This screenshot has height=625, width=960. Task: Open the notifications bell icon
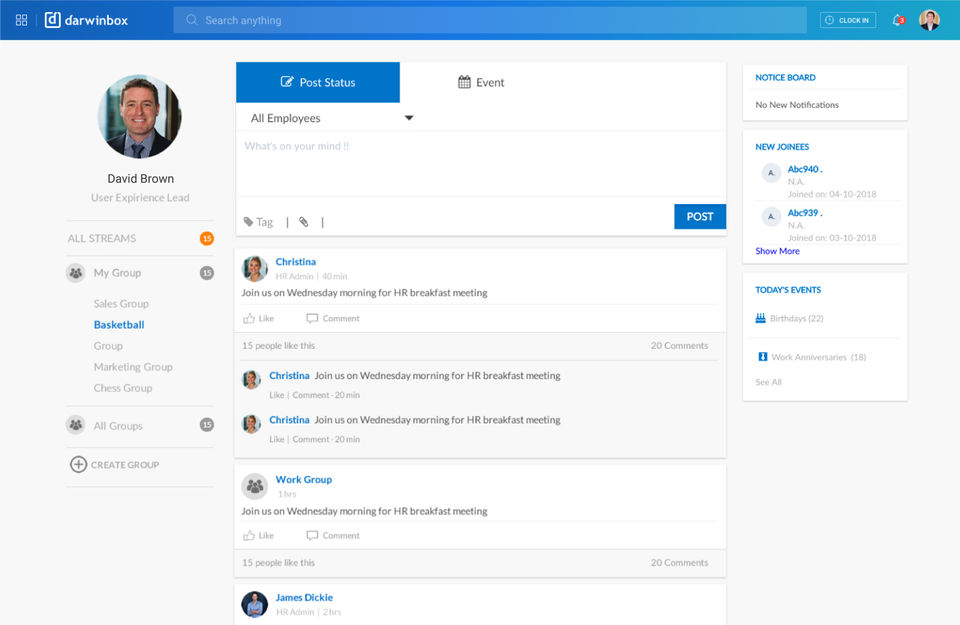898,20
